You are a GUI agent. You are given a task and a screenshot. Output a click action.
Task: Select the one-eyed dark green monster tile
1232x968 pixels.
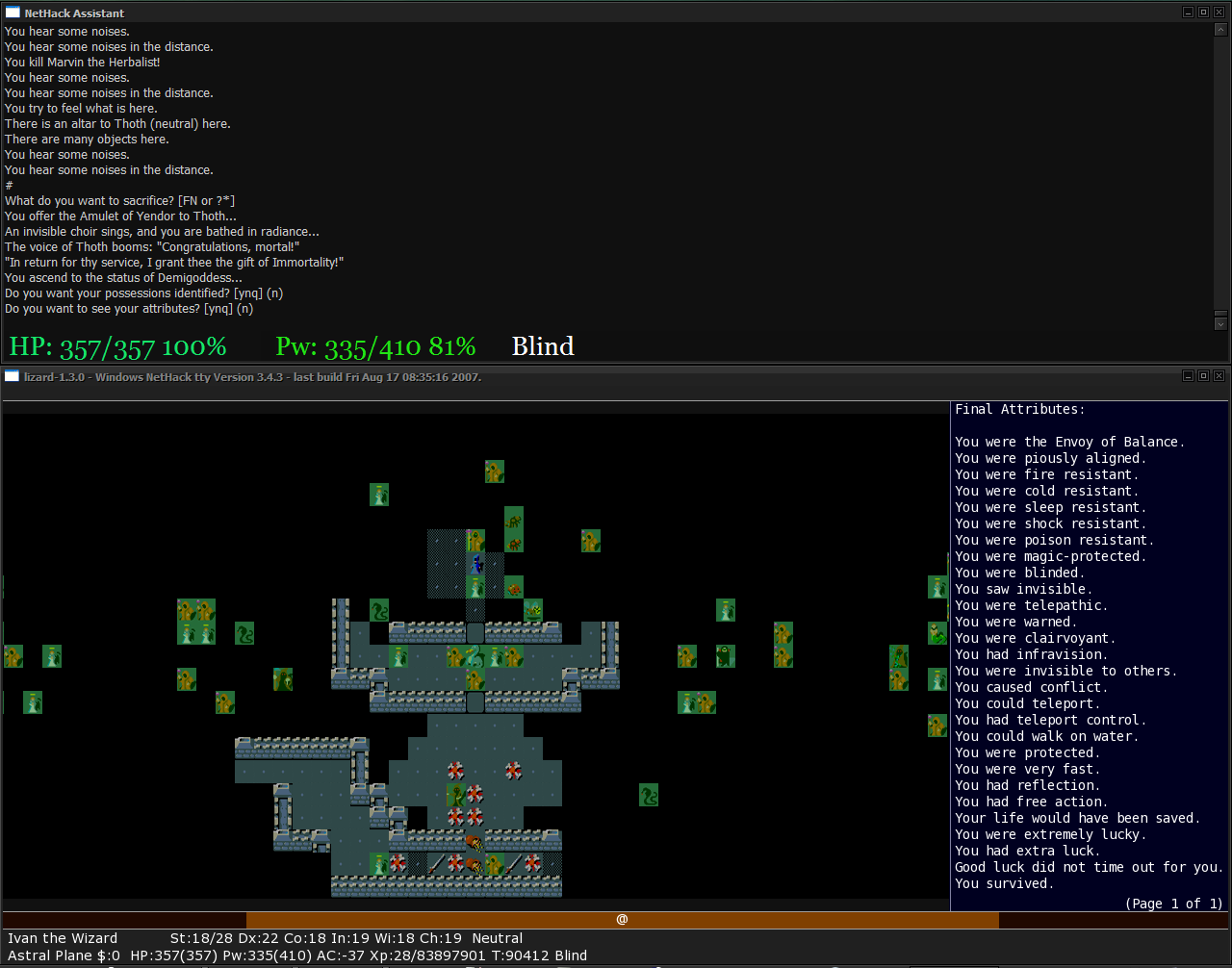coord(726,656)
